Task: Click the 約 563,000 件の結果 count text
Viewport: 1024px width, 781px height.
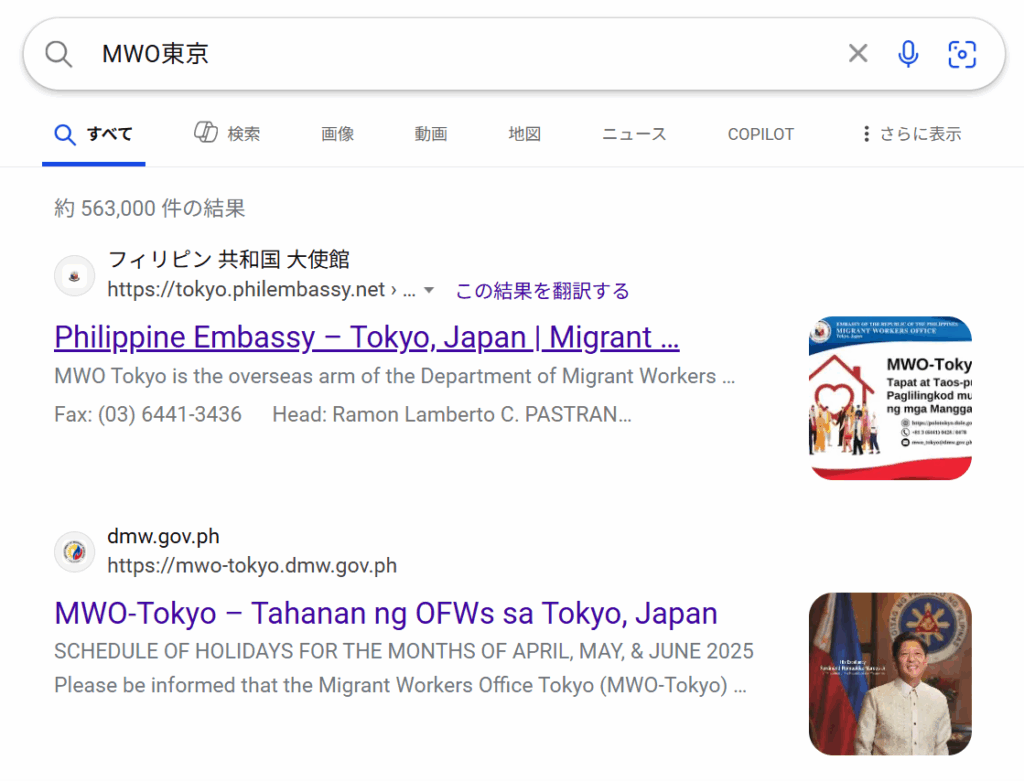Action: click(150, 209)
